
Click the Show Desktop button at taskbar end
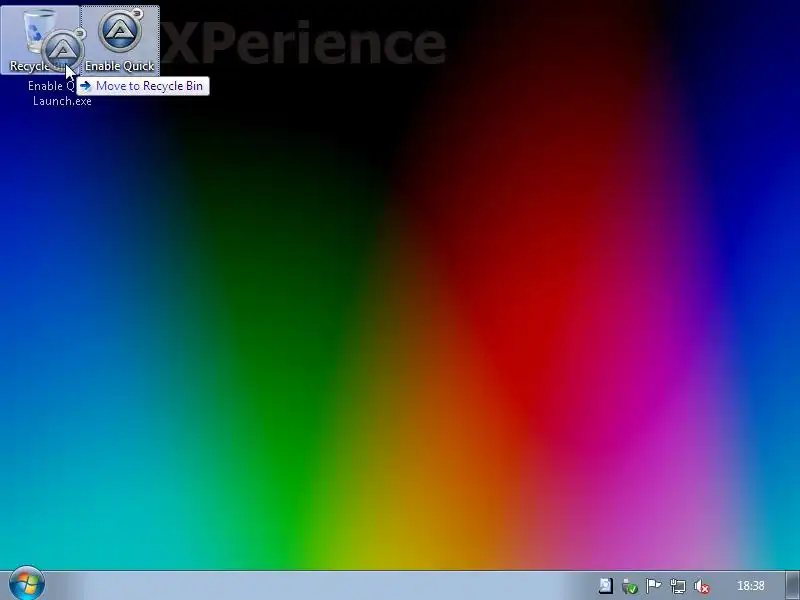coord(792,586)
